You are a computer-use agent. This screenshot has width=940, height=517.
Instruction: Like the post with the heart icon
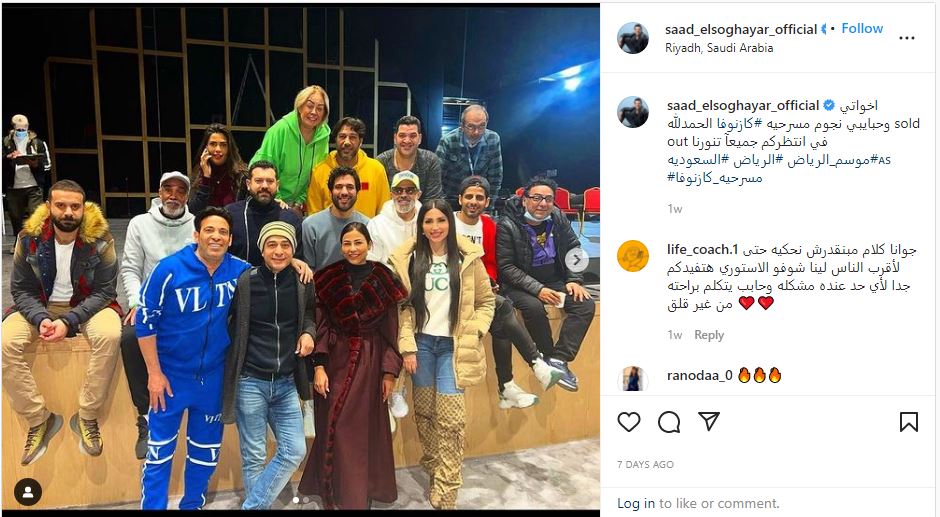[x=628, y=422]
